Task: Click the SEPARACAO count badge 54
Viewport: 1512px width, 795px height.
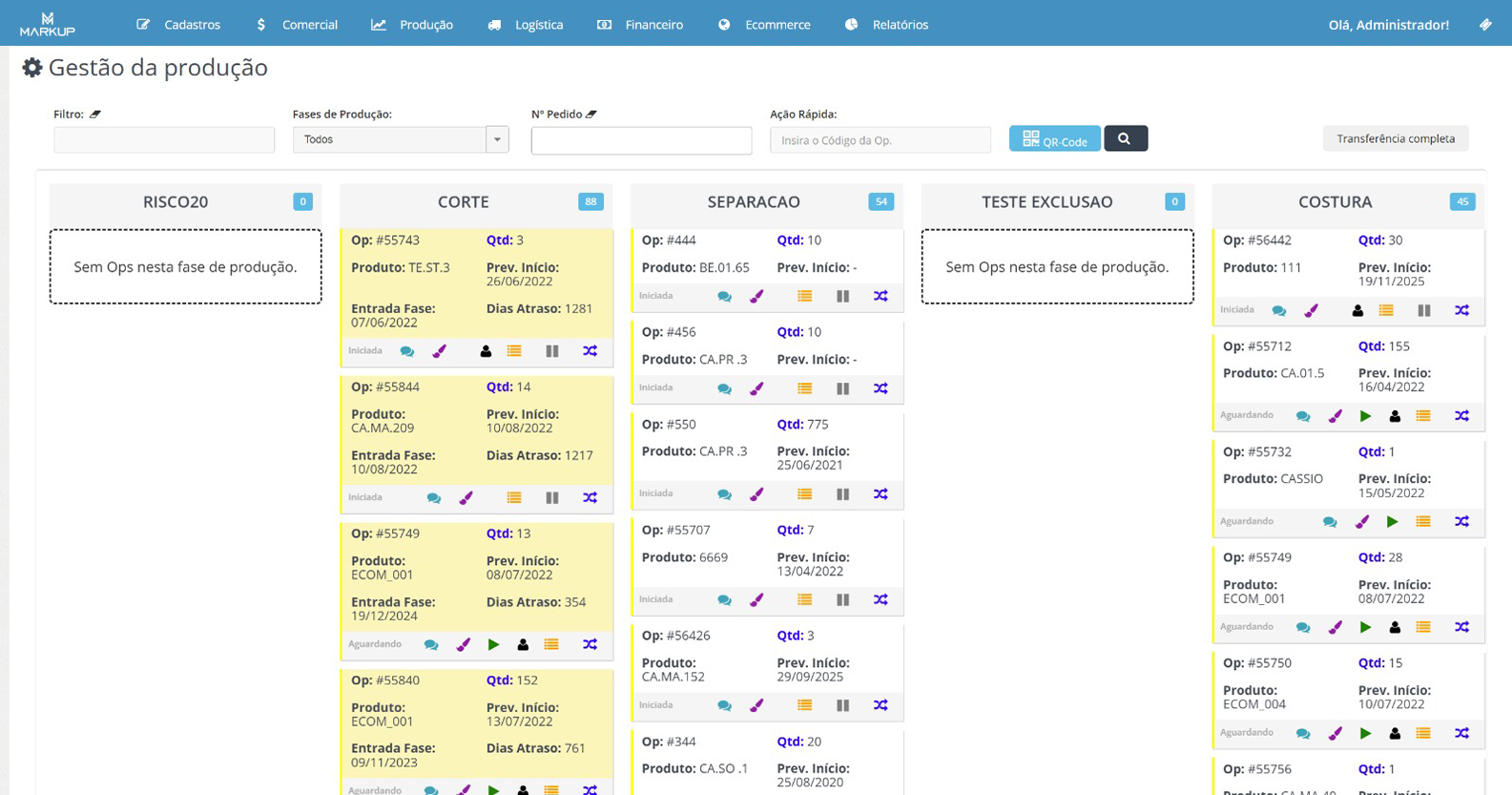Action: (881, 201)
